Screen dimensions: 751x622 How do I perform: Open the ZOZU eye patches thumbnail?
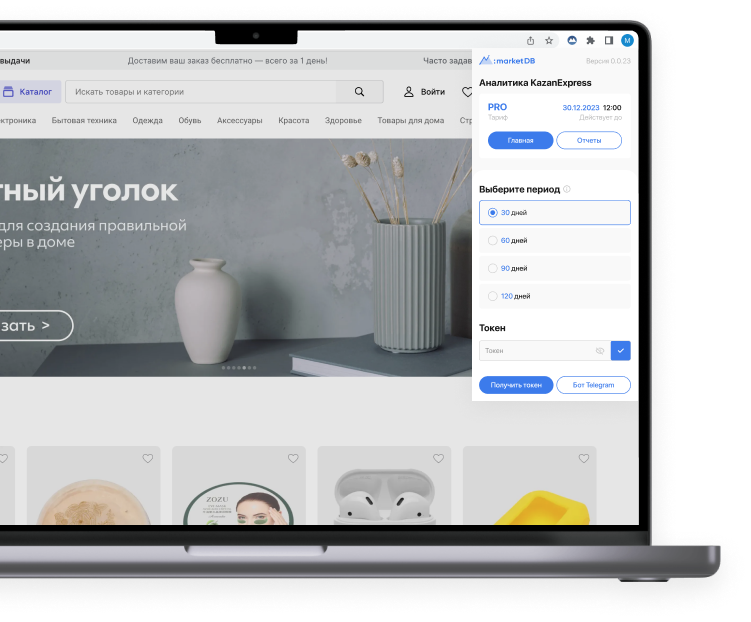click(239, 486)
